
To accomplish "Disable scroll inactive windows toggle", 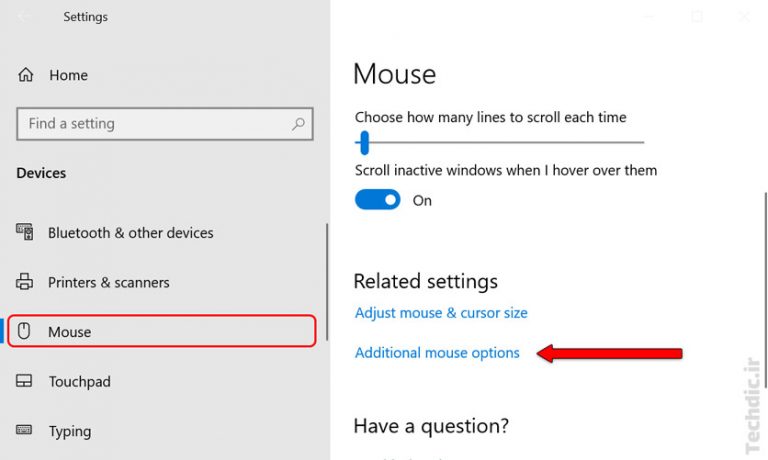I will 377,200.
